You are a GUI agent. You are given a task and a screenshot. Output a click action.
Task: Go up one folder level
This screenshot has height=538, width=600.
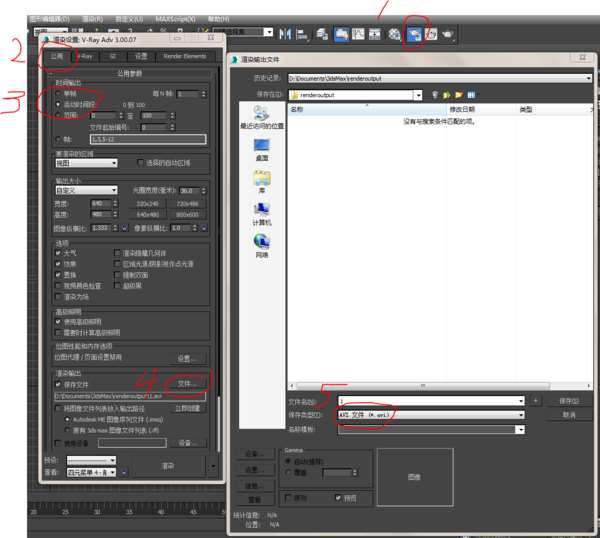click(x=447, y=95)
